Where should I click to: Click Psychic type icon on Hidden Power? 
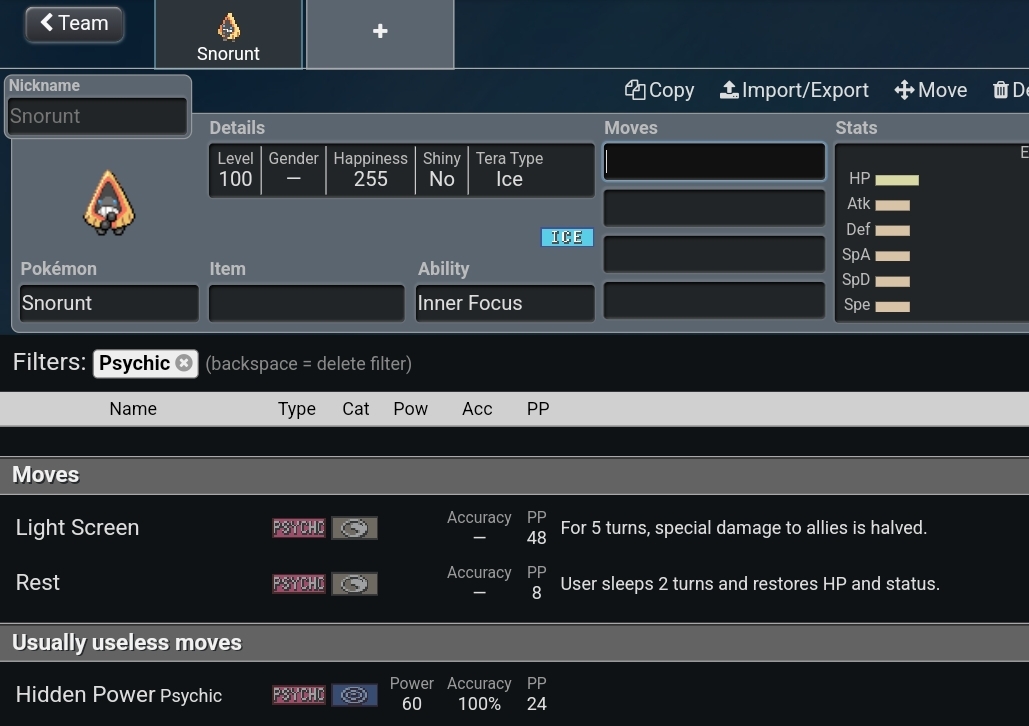pyautogui.click(x=299, y=694)
